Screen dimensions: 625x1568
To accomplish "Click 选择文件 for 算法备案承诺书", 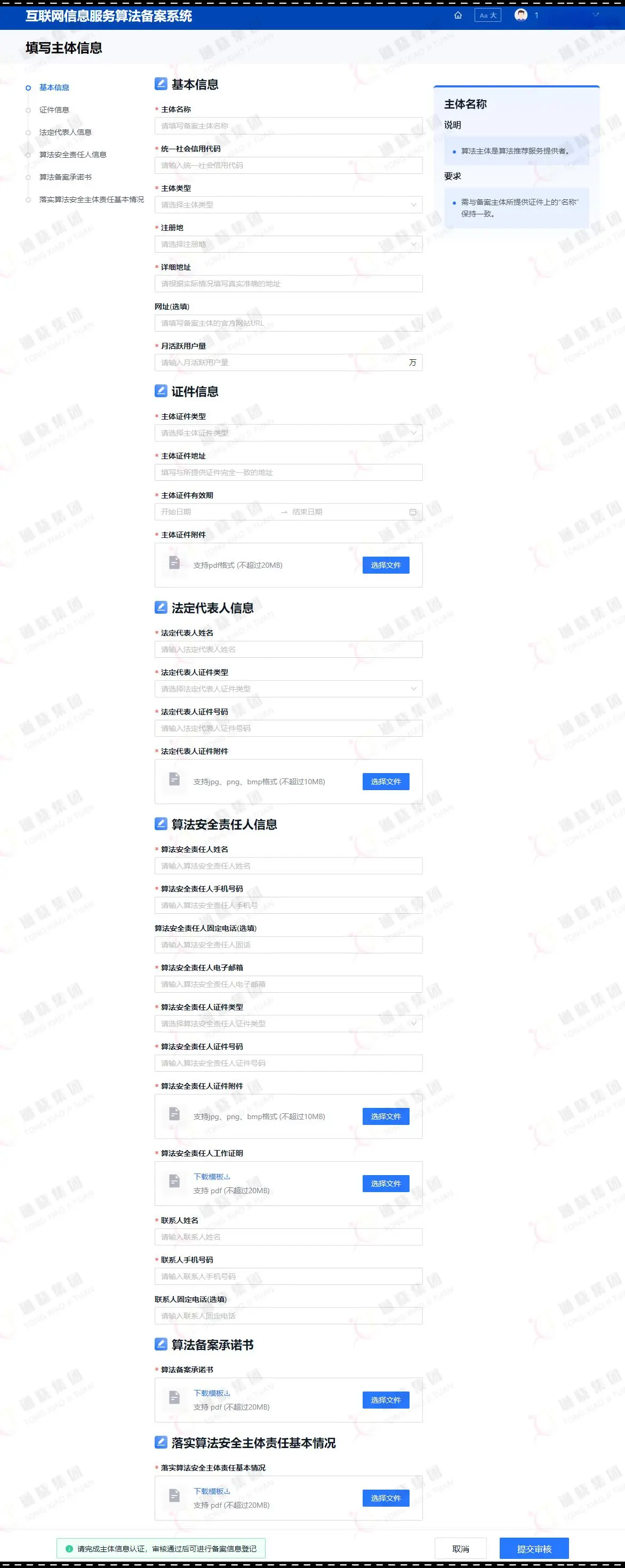I will pyautogui.click(x=386, y=1400).
